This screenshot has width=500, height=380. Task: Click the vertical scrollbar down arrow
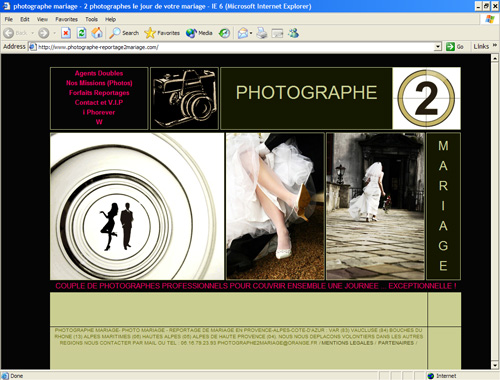[x=495, y=365]
